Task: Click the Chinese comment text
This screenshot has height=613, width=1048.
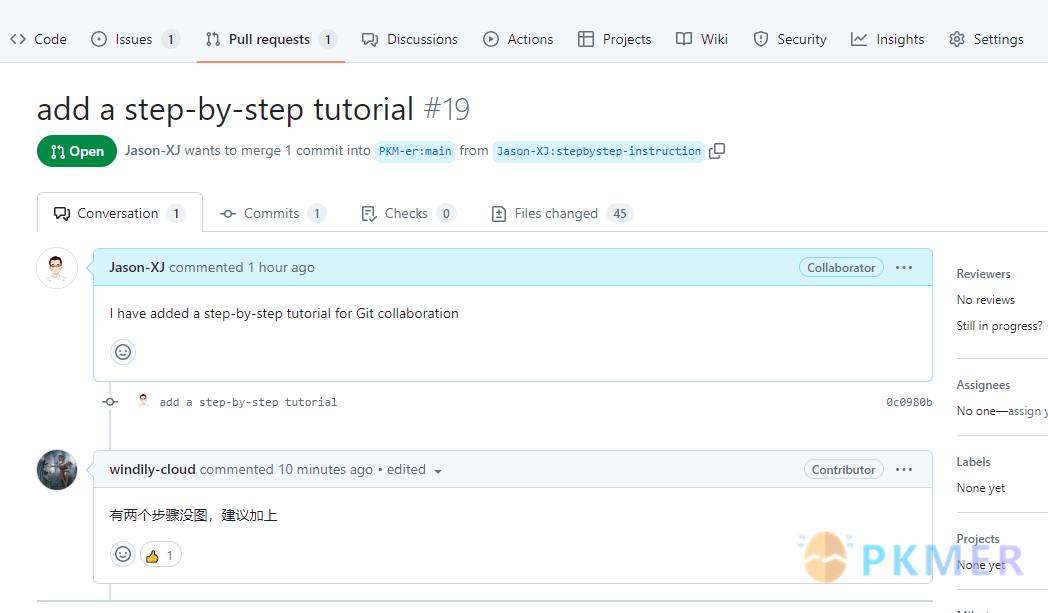Action: [193, 515]
